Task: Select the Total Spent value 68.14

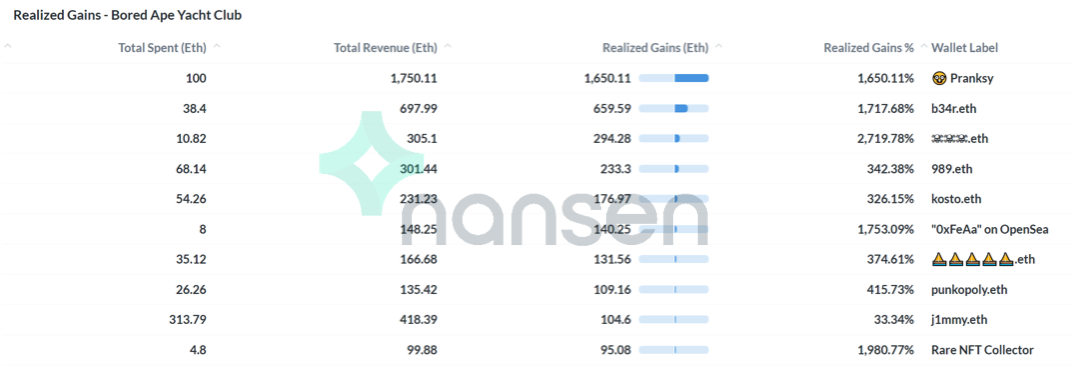Action: [191, 169]
